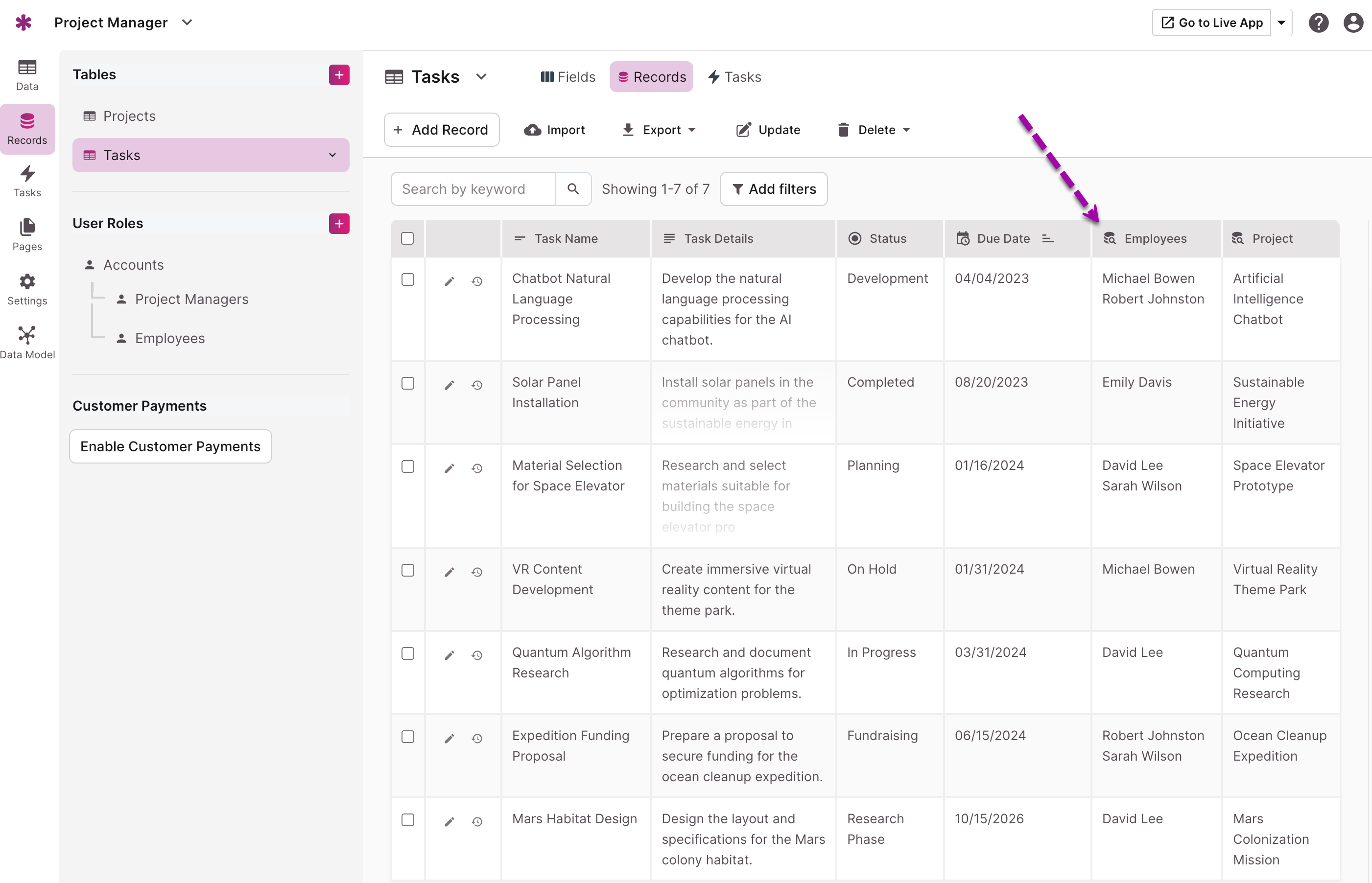Click the Task Name column header
Viewport: 1372px width, 883px height.
(x=576, y=238)
